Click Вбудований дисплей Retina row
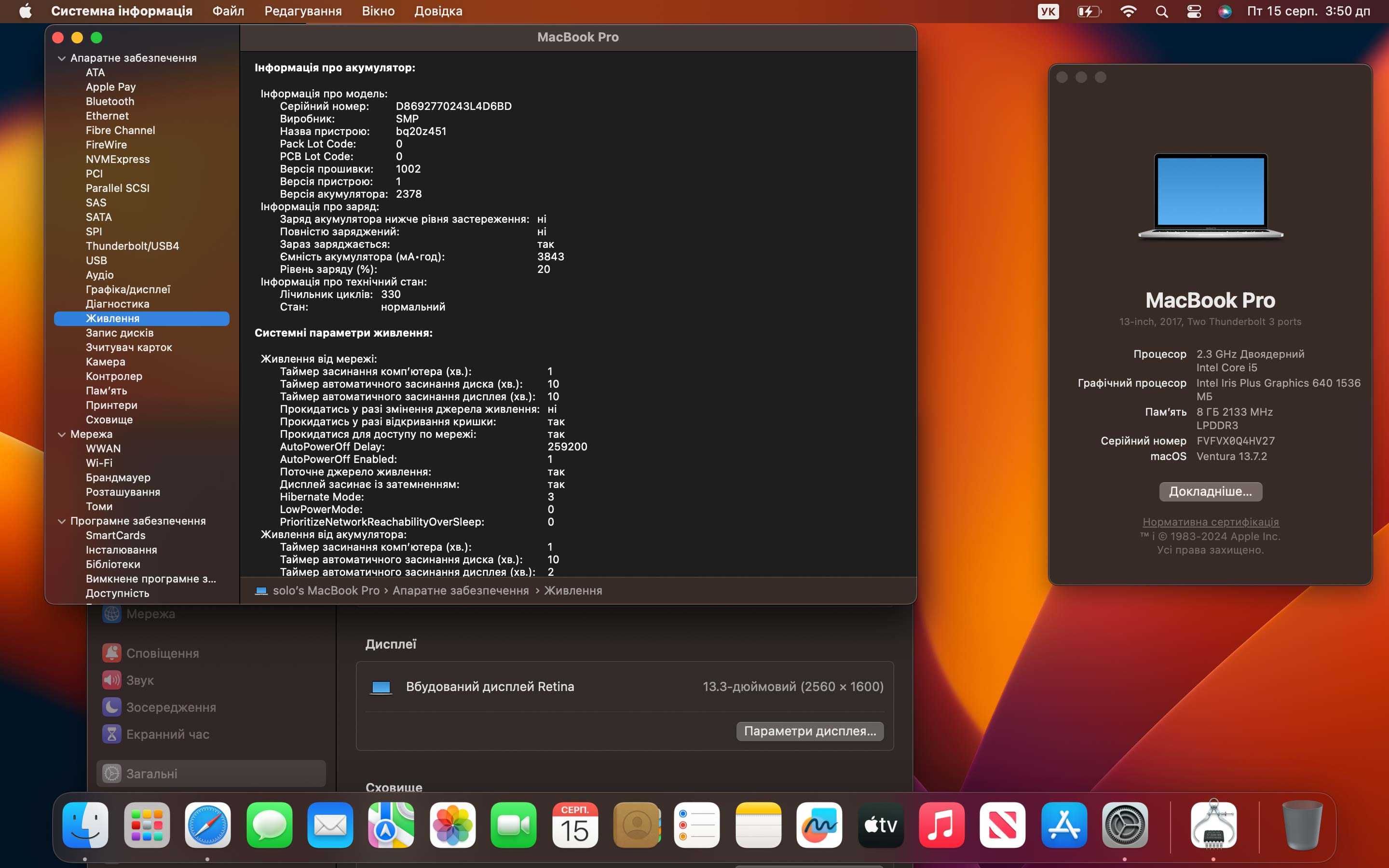Image resolution: width=1389 pixels, height=868 pixels. [x=625, y=687]
